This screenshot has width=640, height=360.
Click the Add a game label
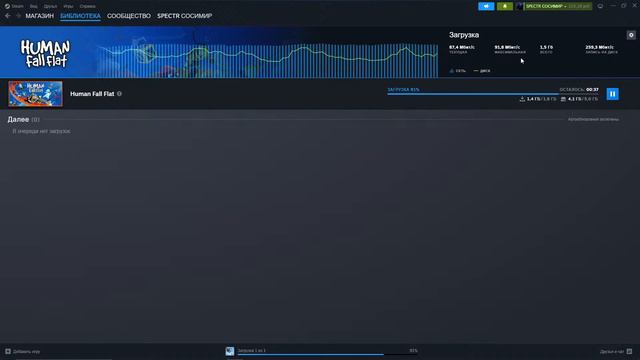pos(27,351)
